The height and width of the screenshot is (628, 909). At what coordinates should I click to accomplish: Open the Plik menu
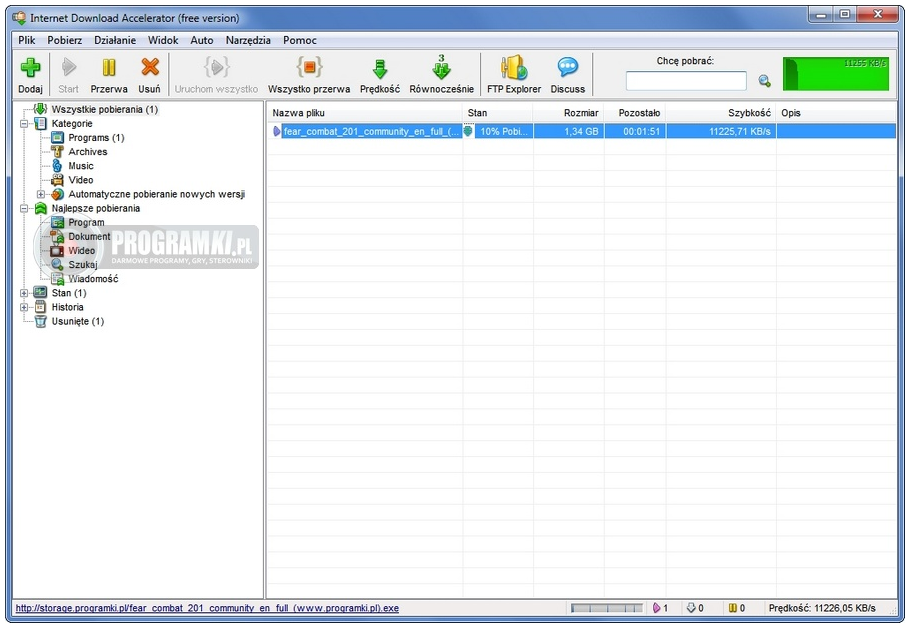pyautogui.click(x=27, y=40)
